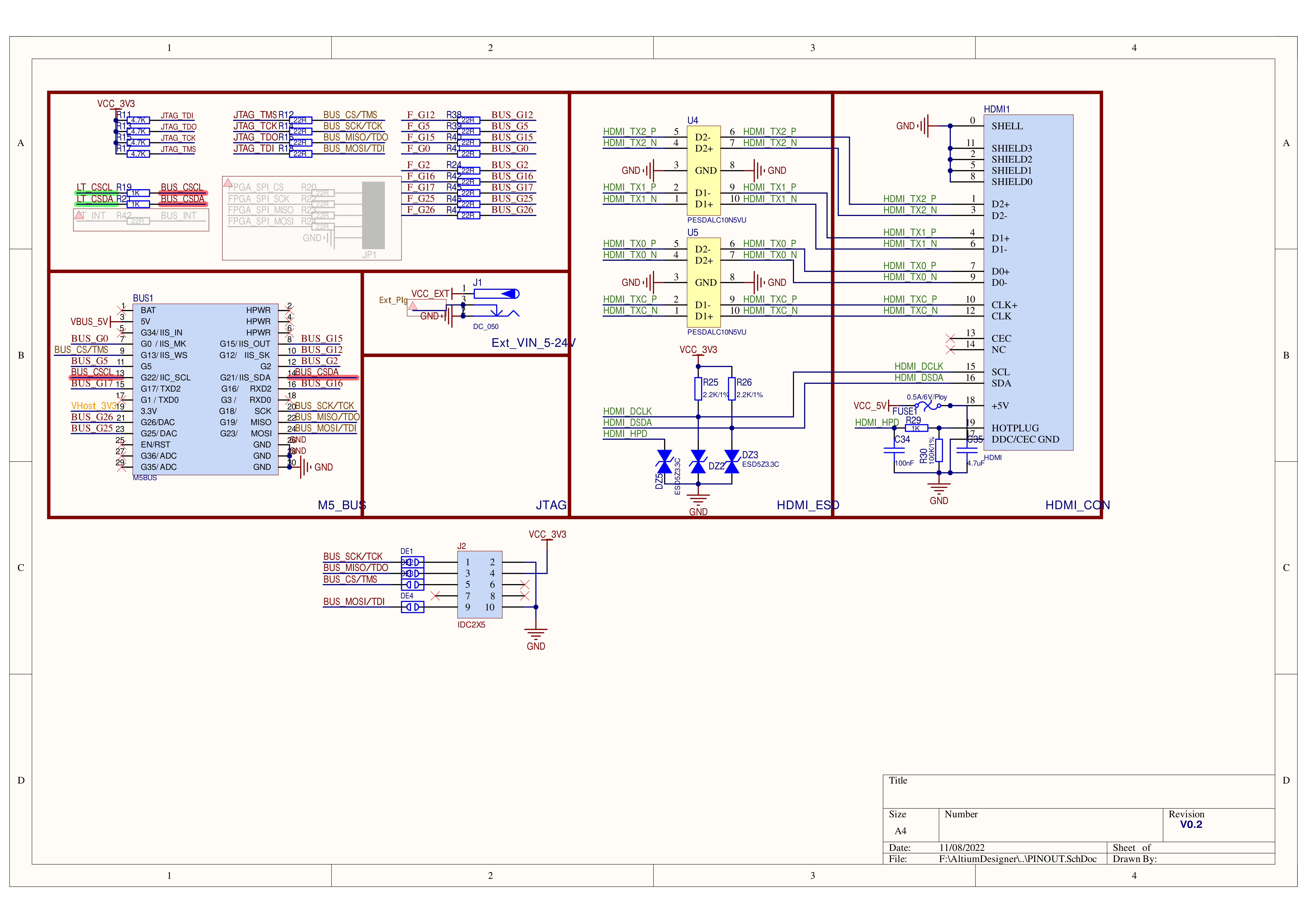This screenshot has width=1308, height=924.
Task: Select the DZ5 TVS diode symbol
Action: (x=664, y=461)
